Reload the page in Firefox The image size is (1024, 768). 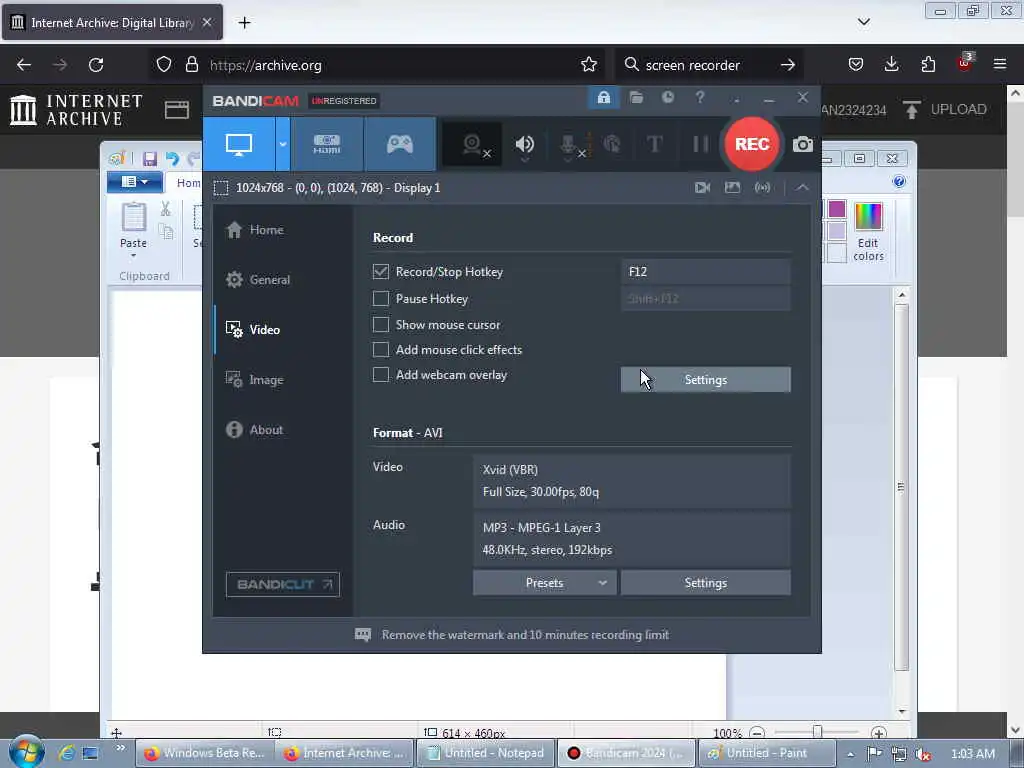click(96, 65)
